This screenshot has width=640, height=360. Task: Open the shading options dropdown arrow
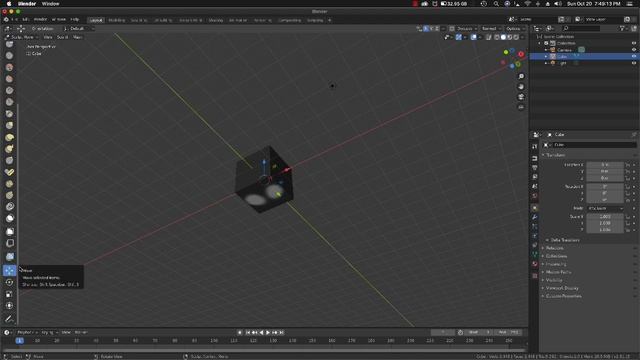[522, 37]
